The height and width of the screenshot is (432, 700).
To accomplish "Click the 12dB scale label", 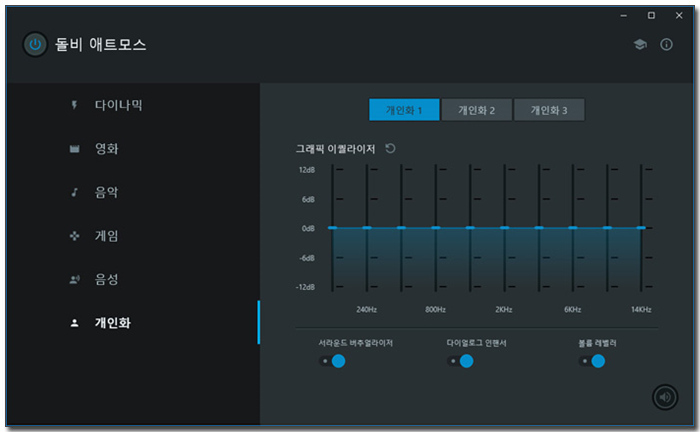I will click(307, 170).
